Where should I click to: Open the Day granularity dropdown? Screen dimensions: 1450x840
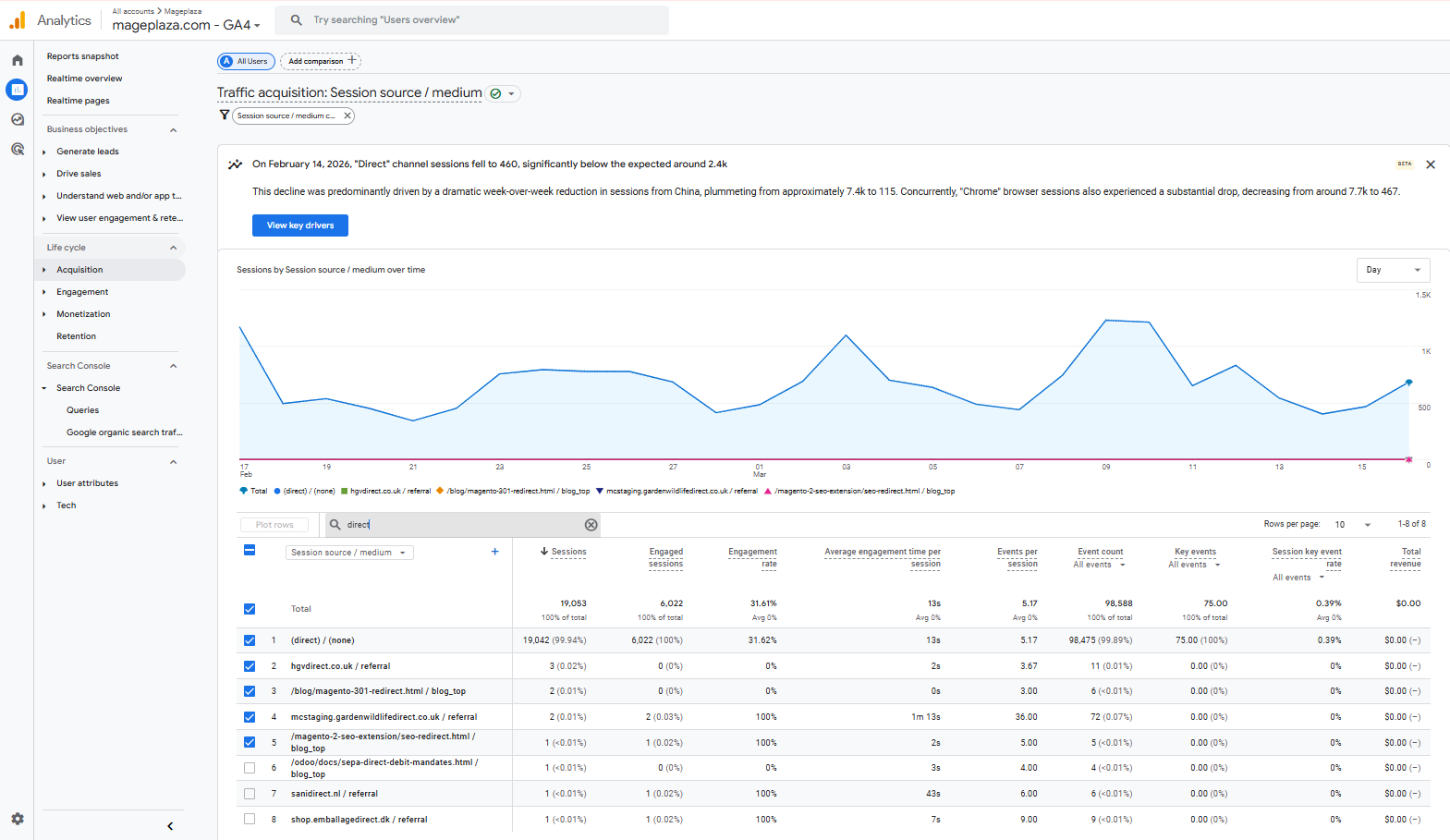(1393, 270)
